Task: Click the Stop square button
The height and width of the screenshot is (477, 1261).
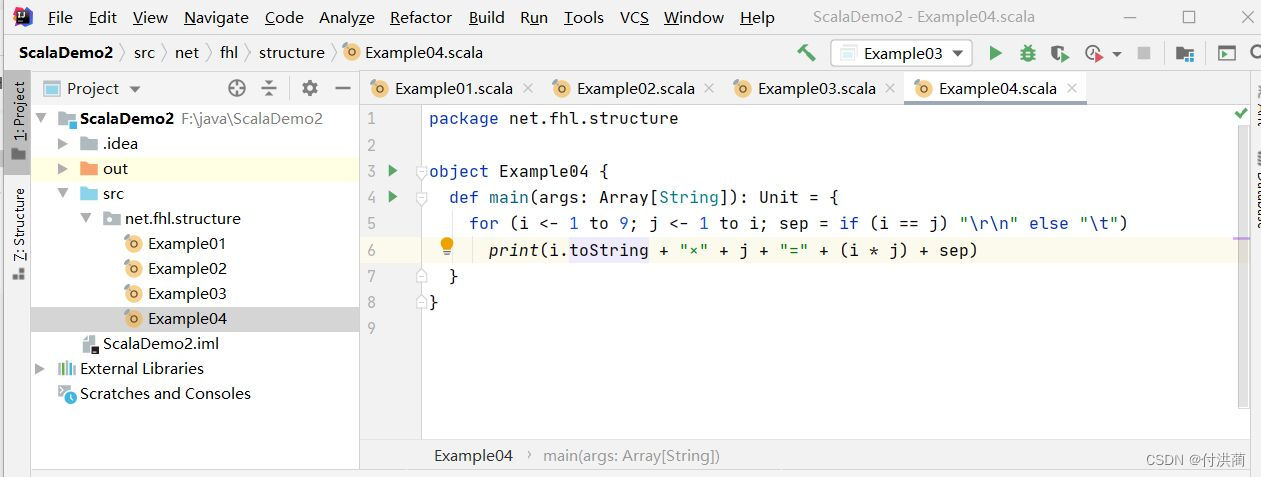Action: (x=1144, y=53)
